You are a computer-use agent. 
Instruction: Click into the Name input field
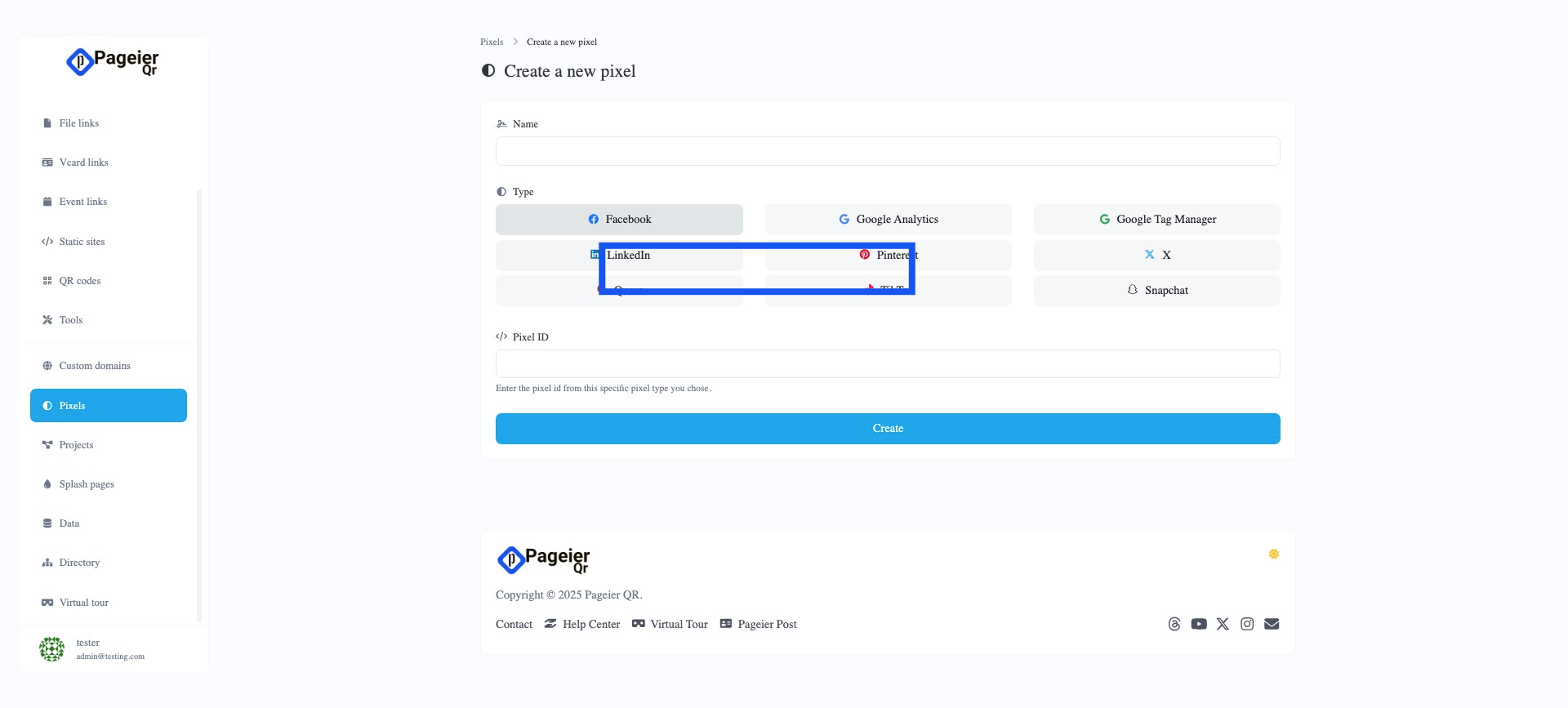(x=888, y=151)
